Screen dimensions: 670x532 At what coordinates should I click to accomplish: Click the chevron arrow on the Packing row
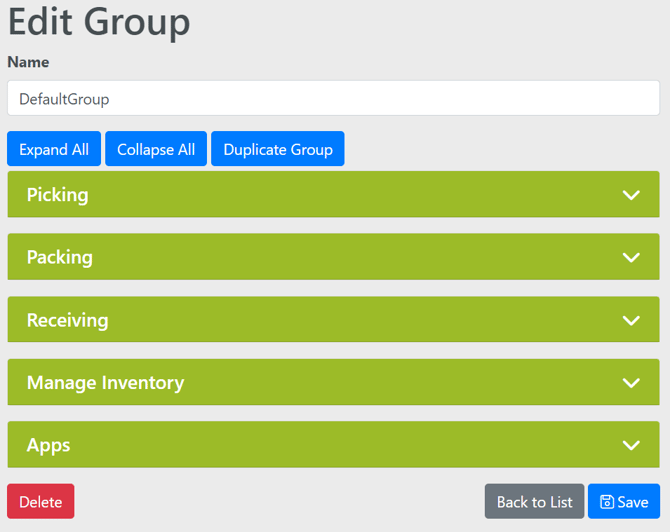pos(631,257)
